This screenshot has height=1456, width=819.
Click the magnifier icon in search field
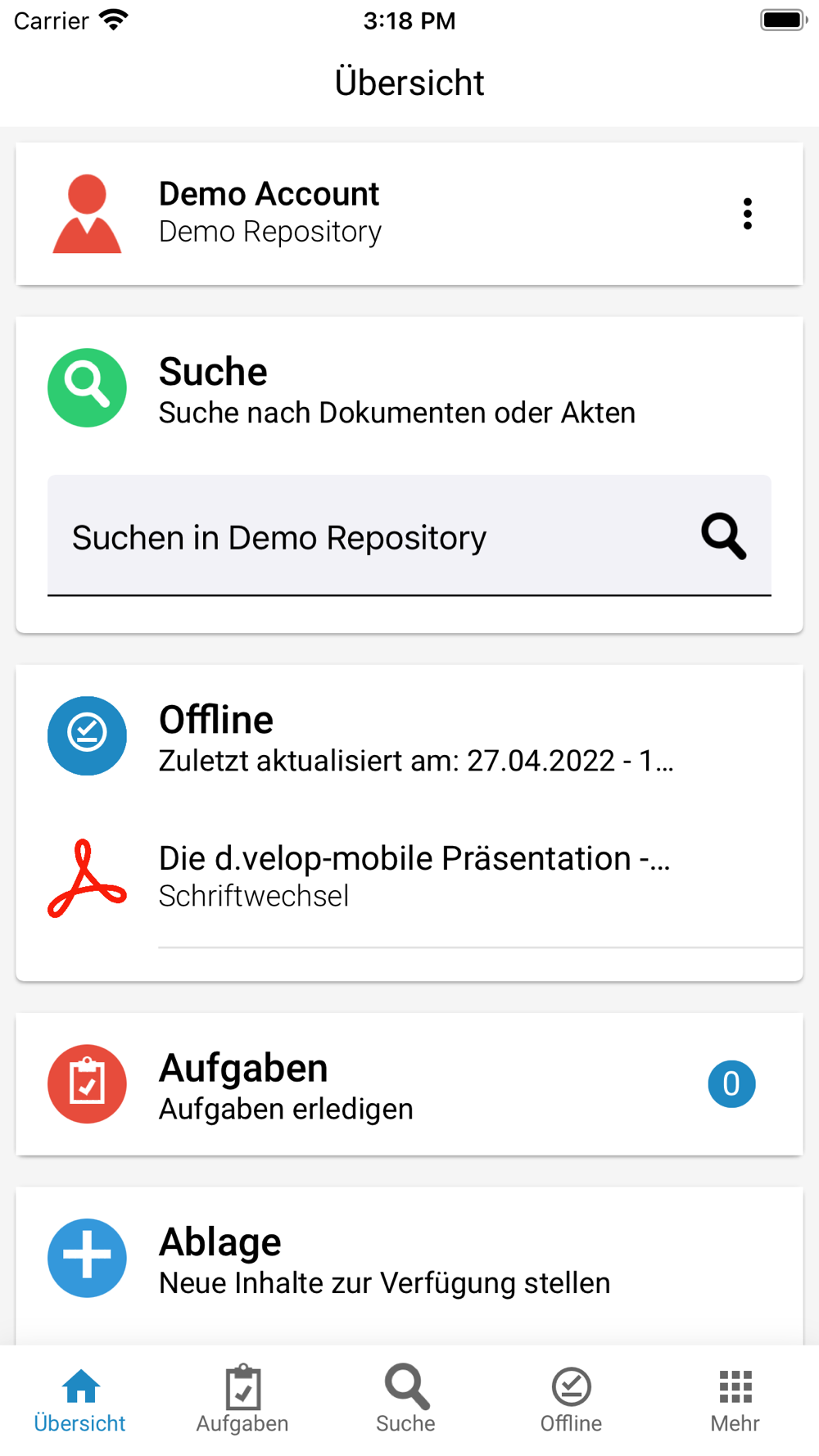point(724,536)
